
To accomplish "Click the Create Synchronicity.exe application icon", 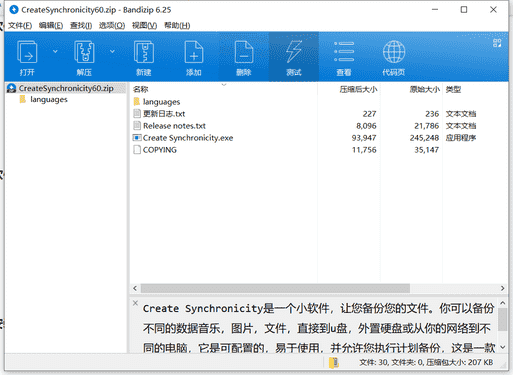I will click(137, 137).
